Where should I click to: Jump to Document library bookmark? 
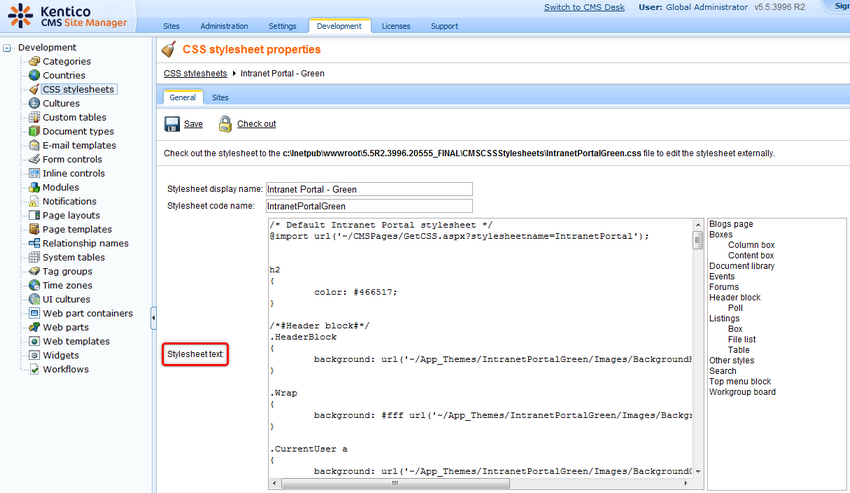click(x=742, y=266)
